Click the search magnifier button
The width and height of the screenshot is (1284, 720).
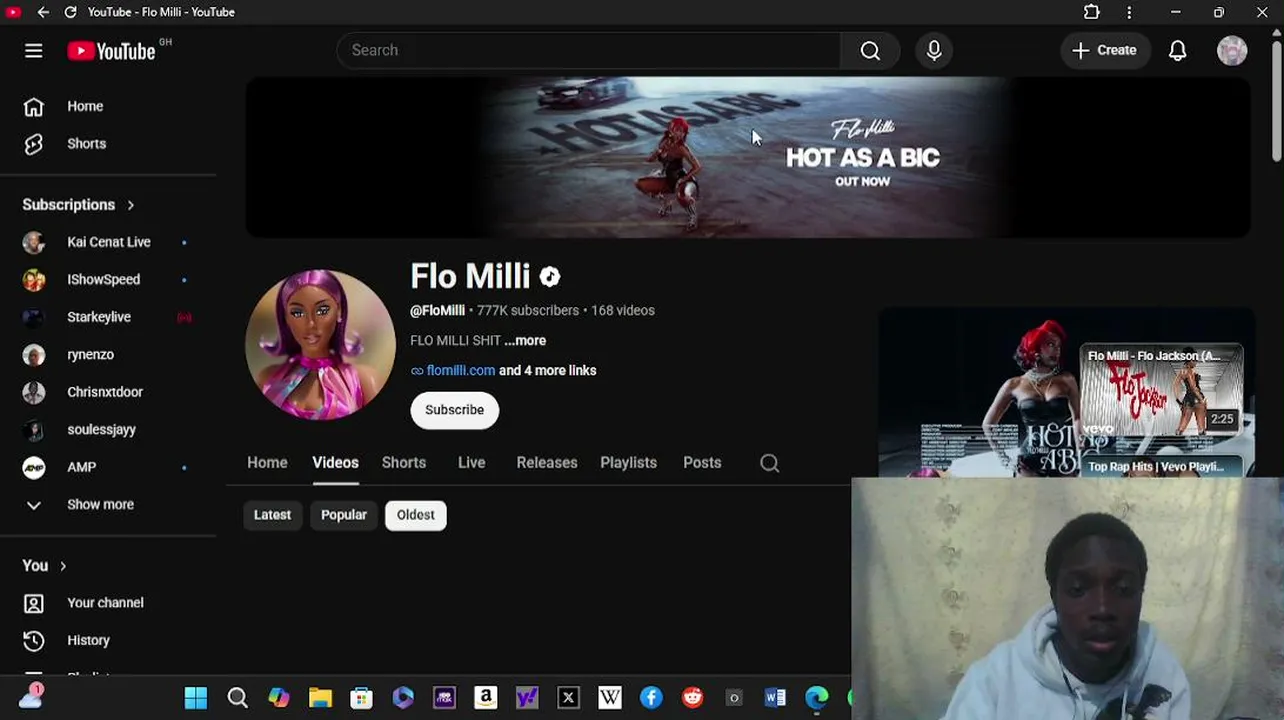click(870, 50)
